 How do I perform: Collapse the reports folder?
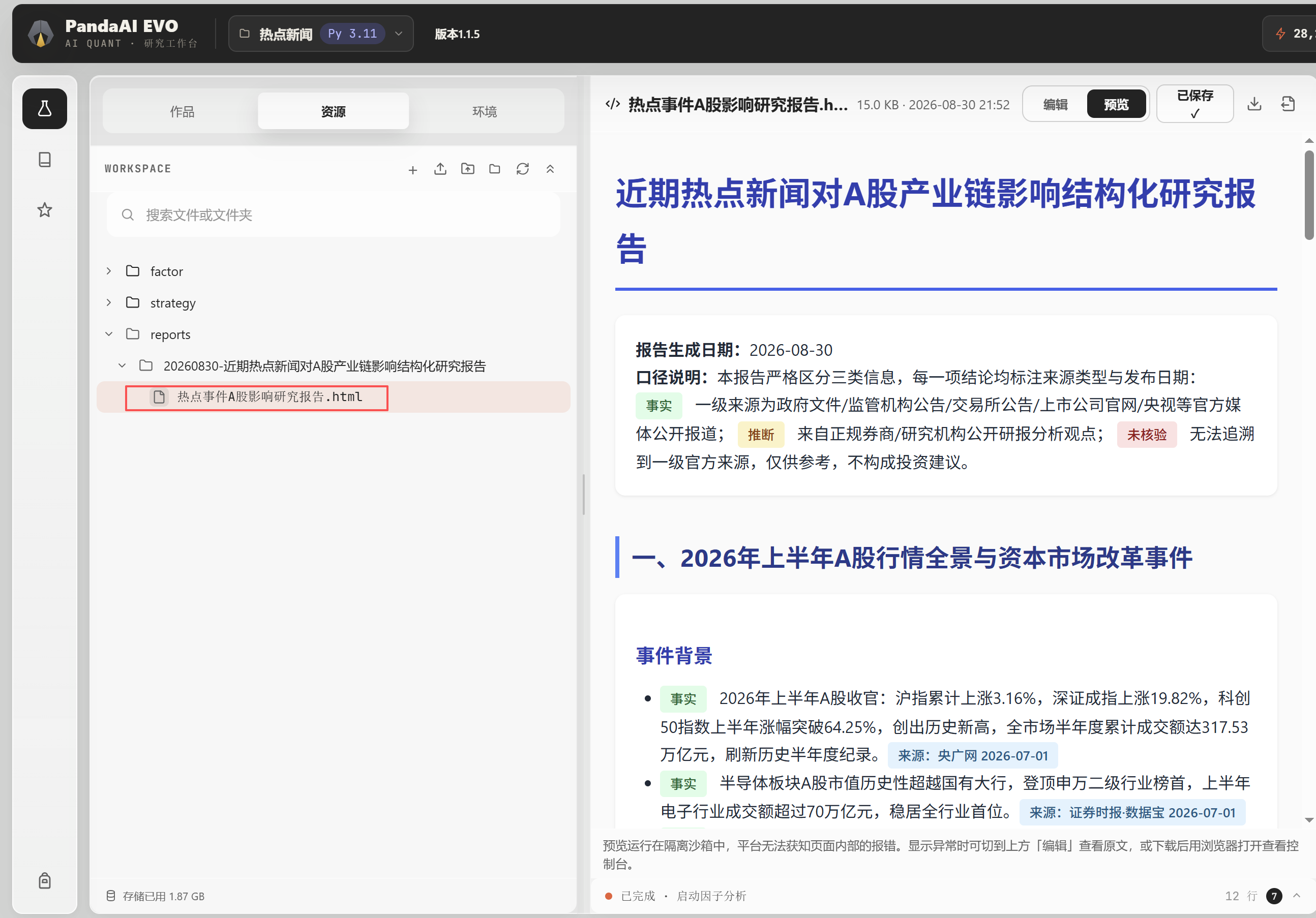[x=109, y=334]
